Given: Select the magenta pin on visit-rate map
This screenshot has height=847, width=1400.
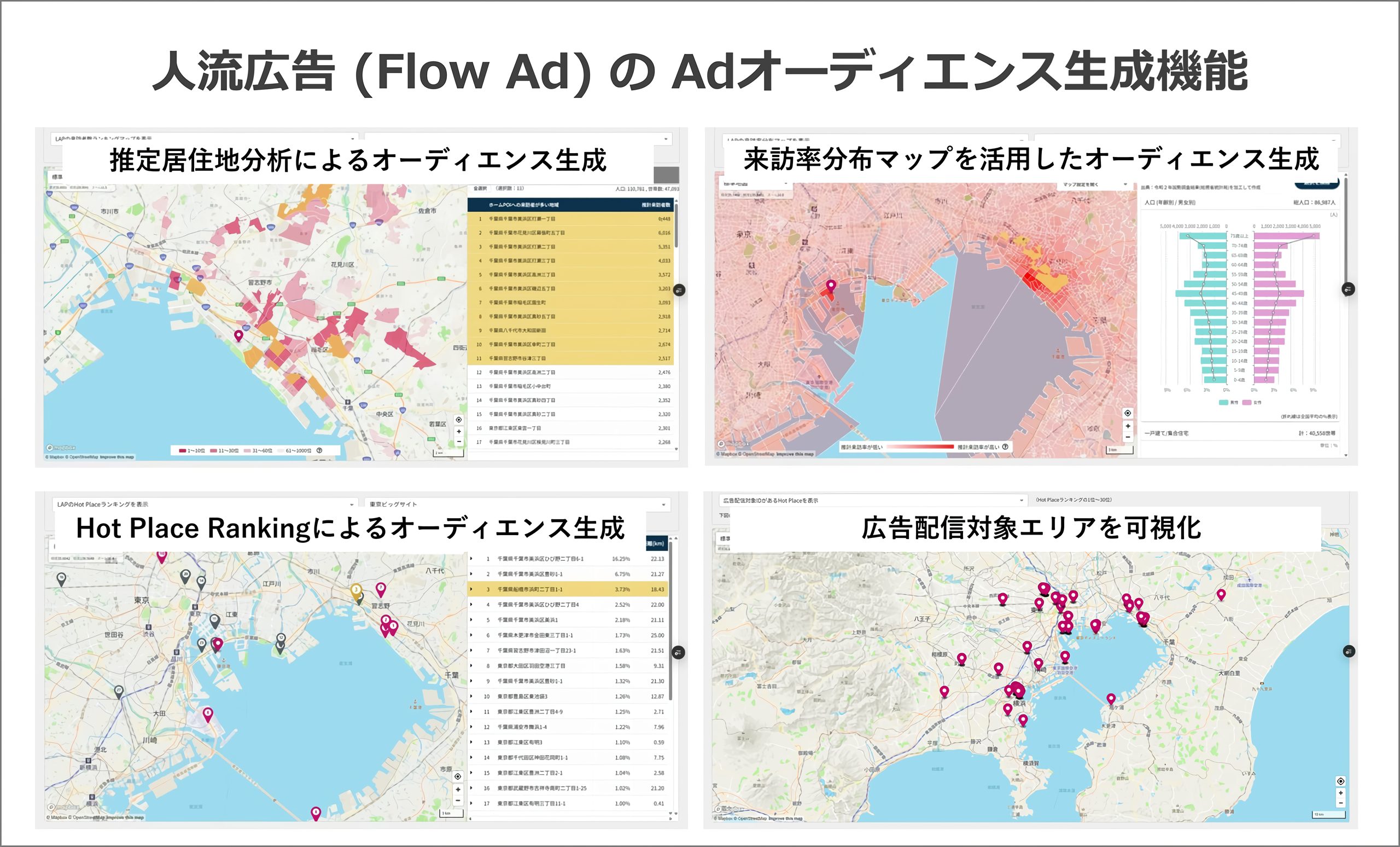Looking at the screenshot, I should pyautogui.click(x=831, y=286).
